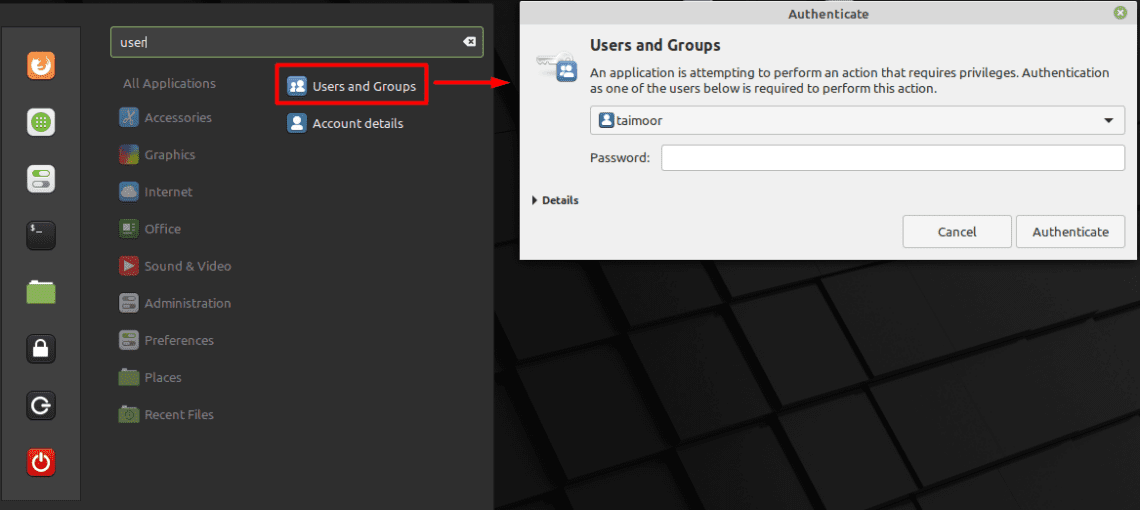Click the Authenticate button

pos(1070,232)
